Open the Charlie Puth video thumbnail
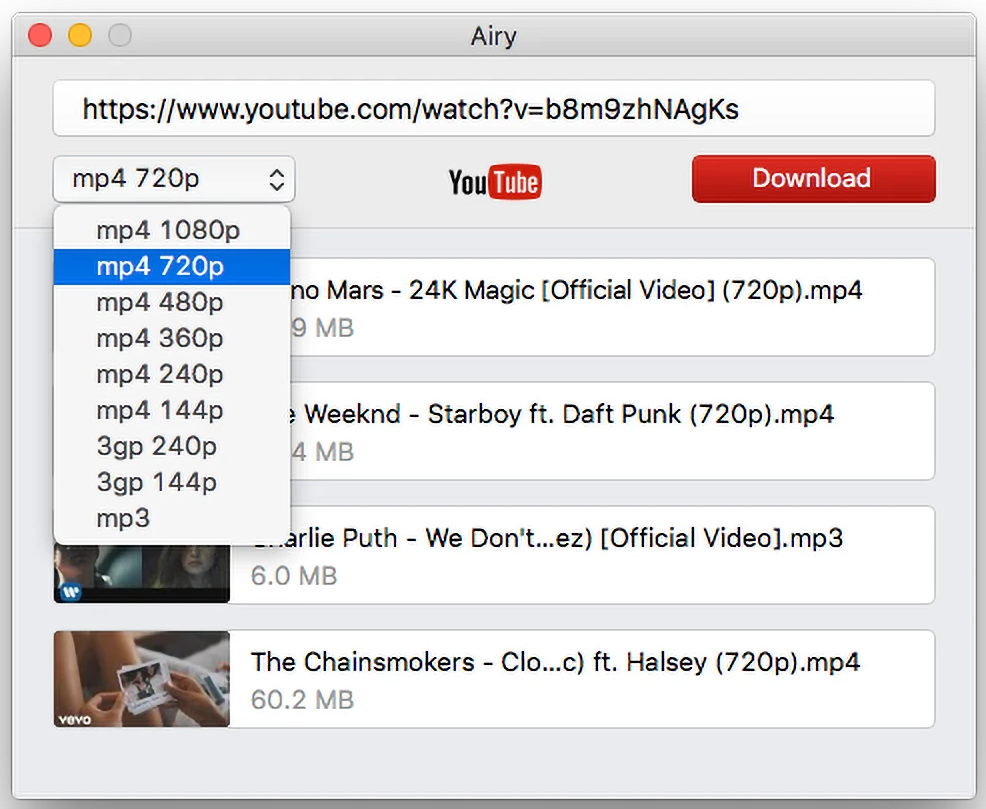 click(x=141, y=573)
